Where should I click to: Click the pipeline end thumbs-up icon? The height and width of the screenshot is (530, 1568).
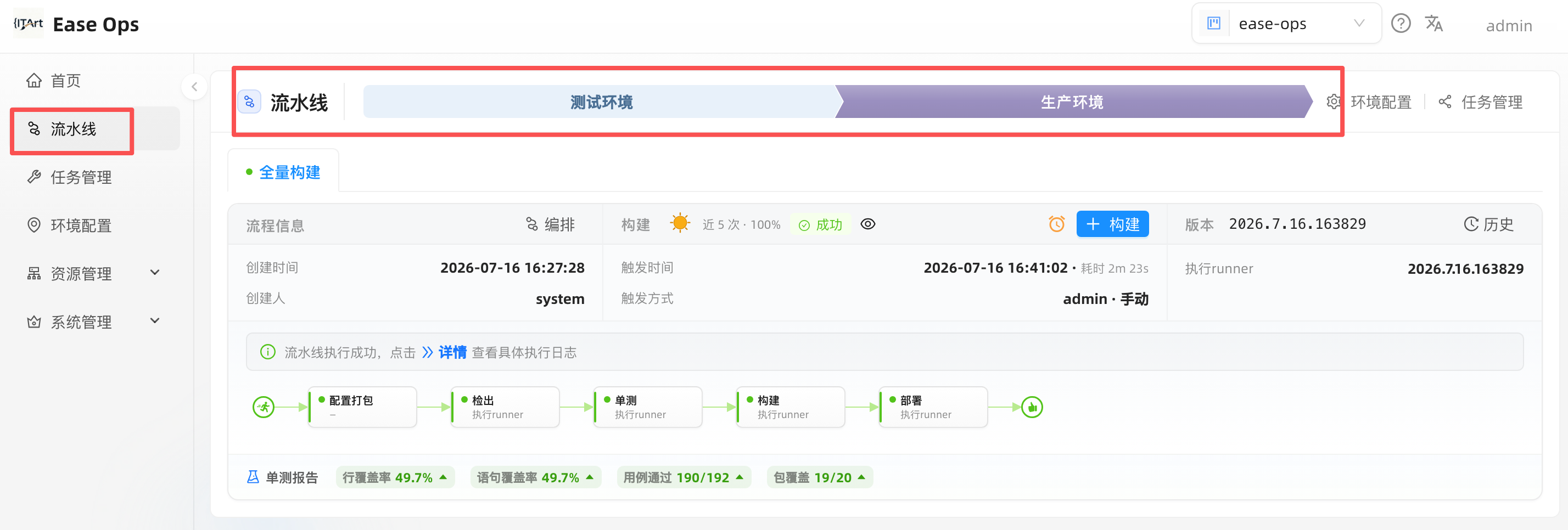1032,407
